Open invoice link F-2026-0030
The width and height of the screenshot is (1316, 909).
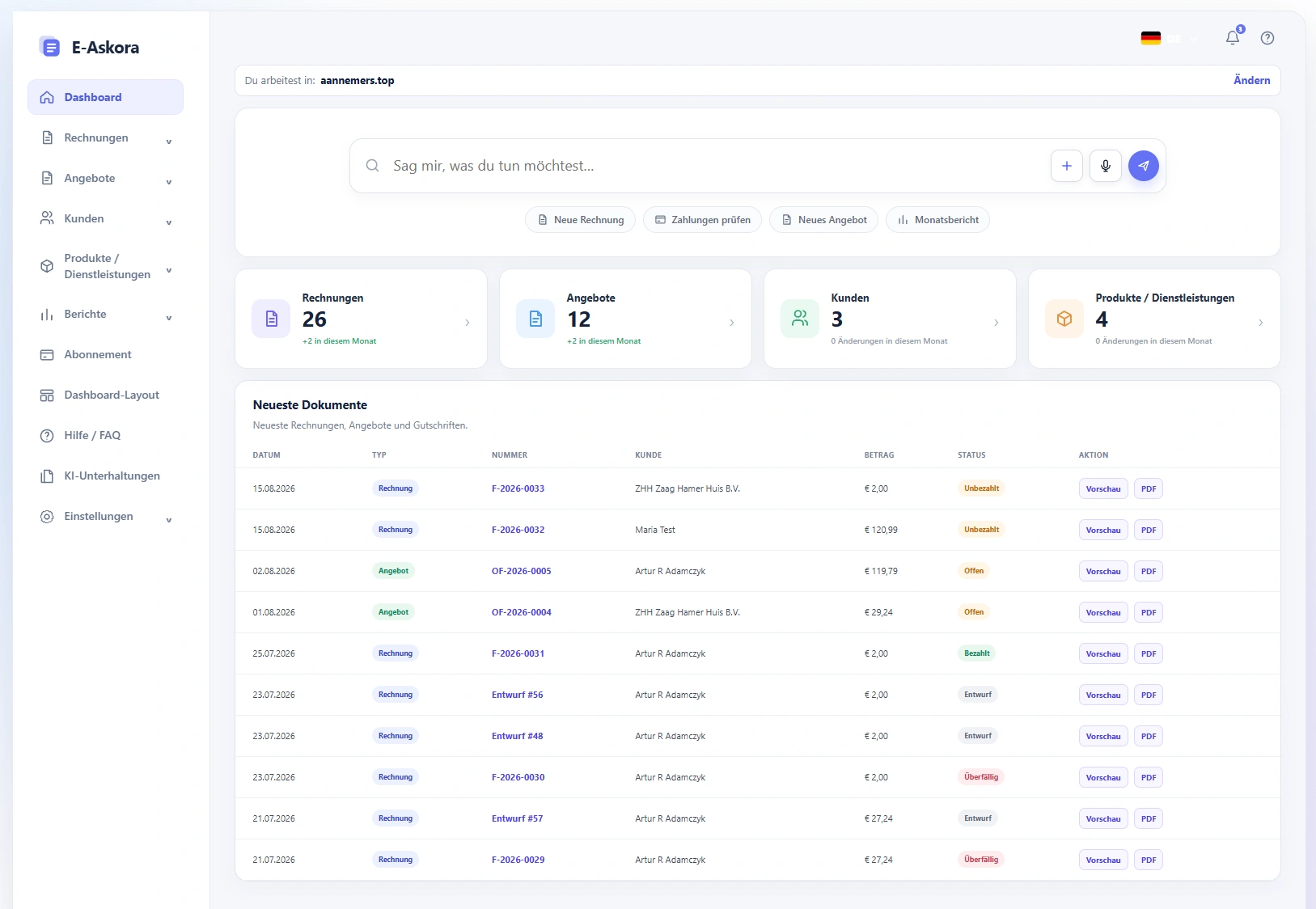[518, 777]
